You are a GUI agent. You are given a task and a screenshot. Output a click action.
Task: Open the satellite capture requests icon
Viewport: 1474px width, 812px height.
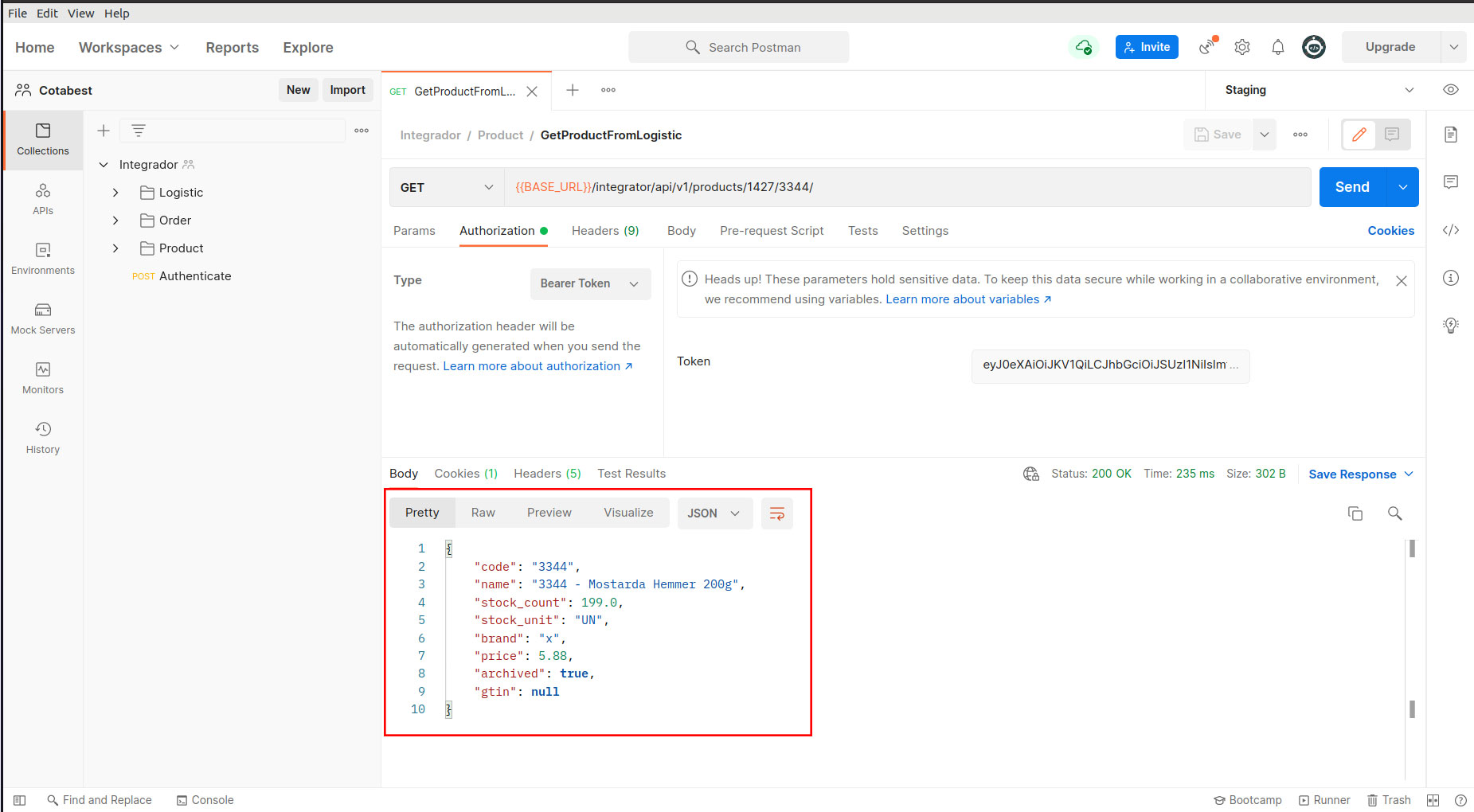pos(1208,47)
